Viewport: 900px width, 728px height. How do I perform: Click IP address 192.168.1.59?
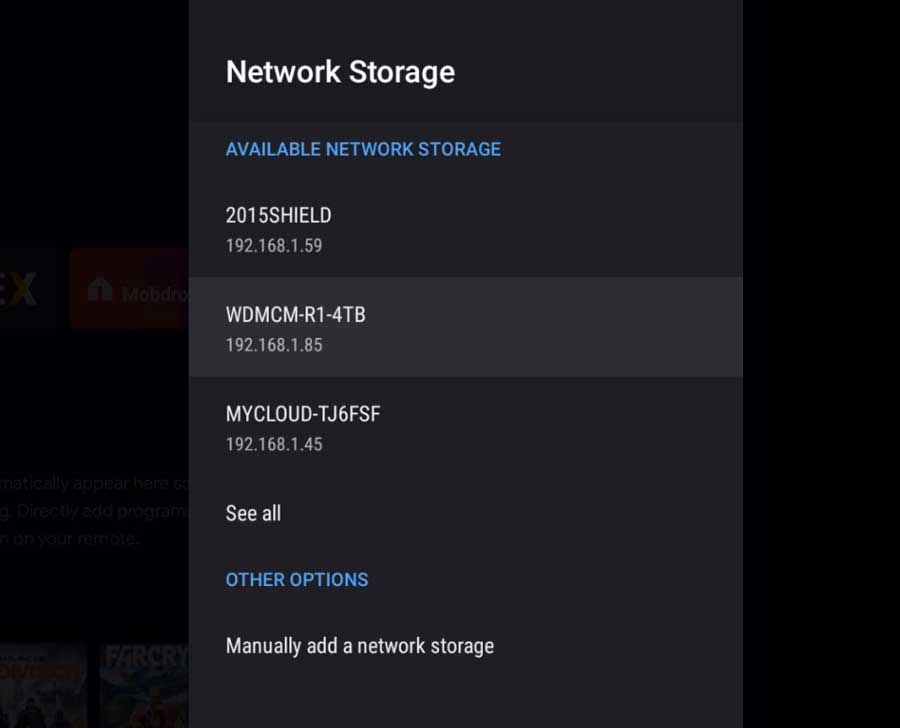tap(273, 246)
